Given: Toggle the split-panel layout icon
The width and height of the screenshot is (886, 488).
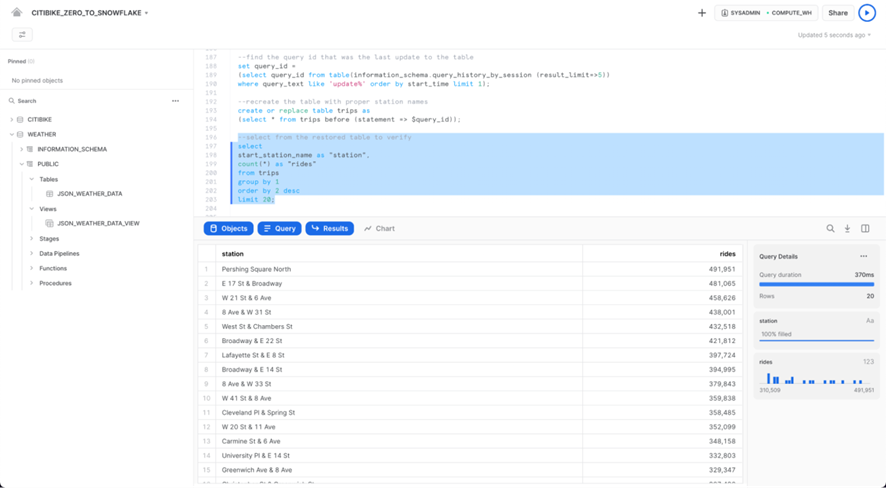Looking at the screenshot, I should [866, 229].
